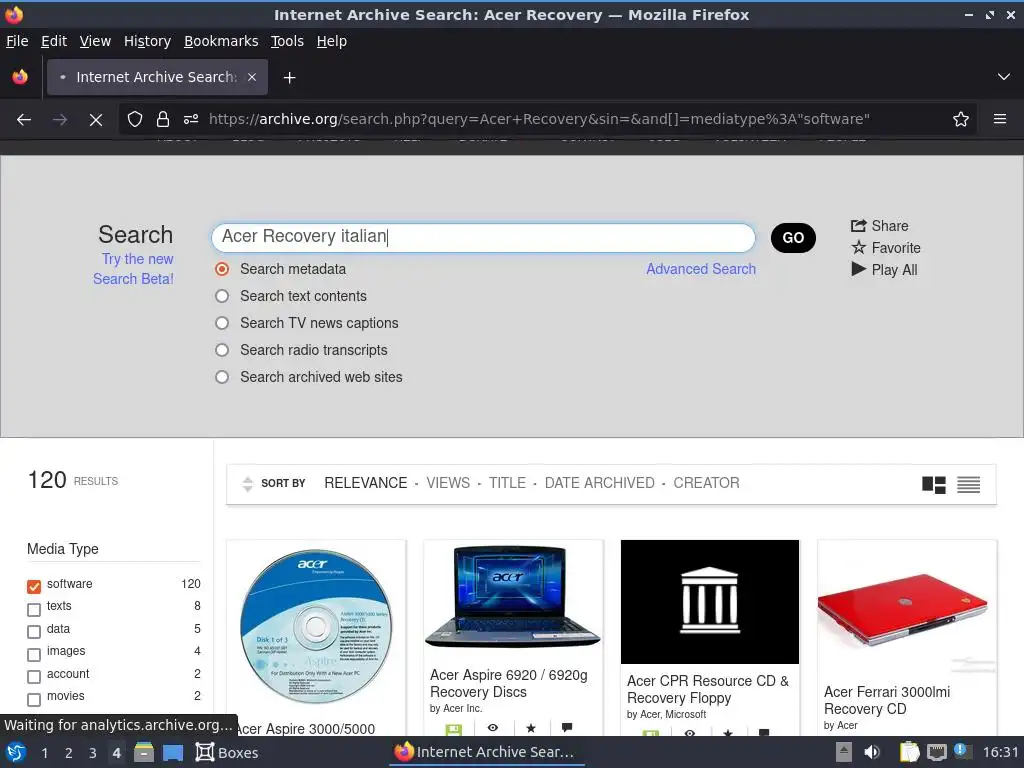Sort results by RELEVANCE
The height and width of the screenshot is (768, 1024).
coord(366,483)
